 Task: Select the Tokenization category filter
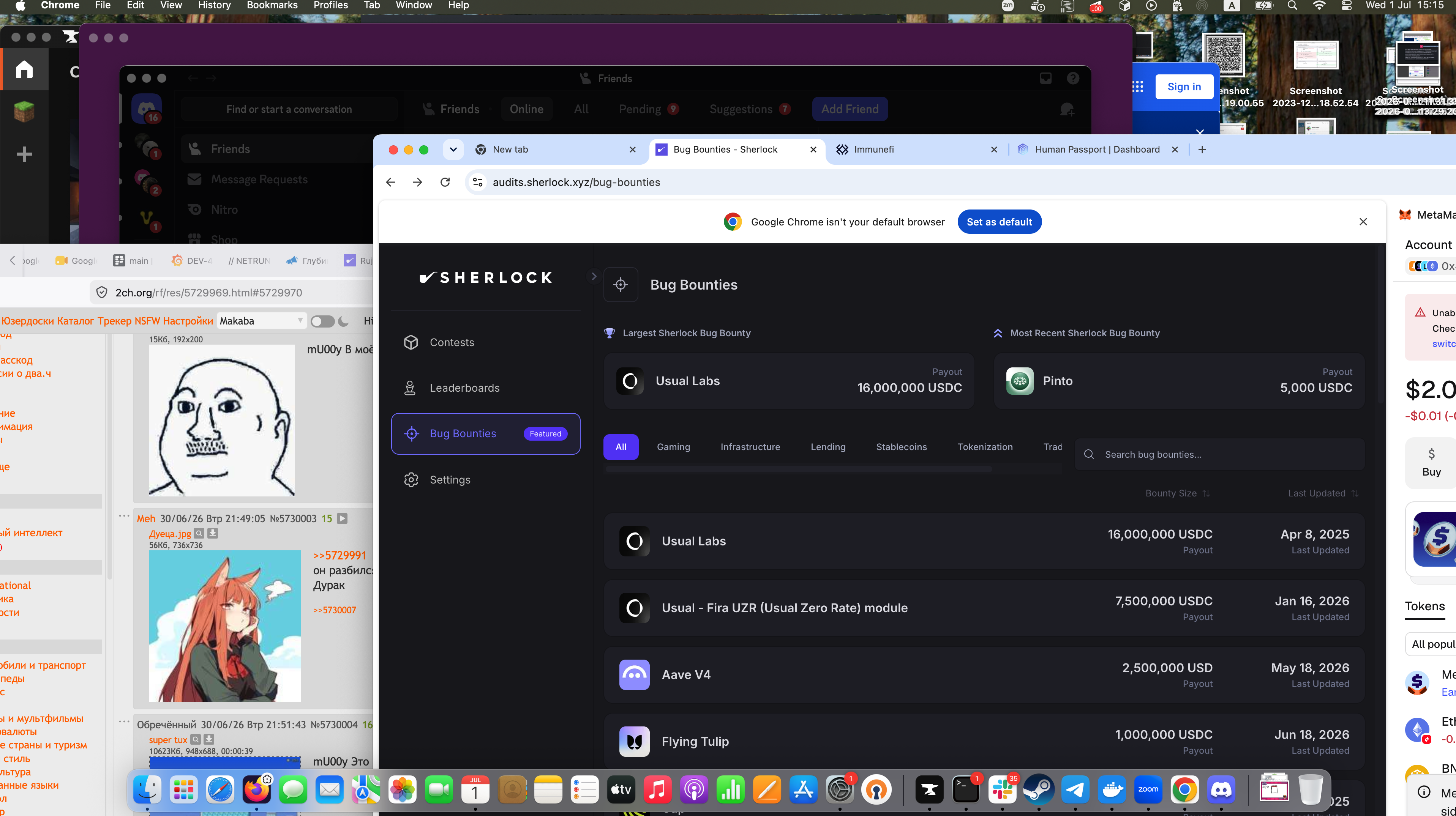(x=985, y=447)
